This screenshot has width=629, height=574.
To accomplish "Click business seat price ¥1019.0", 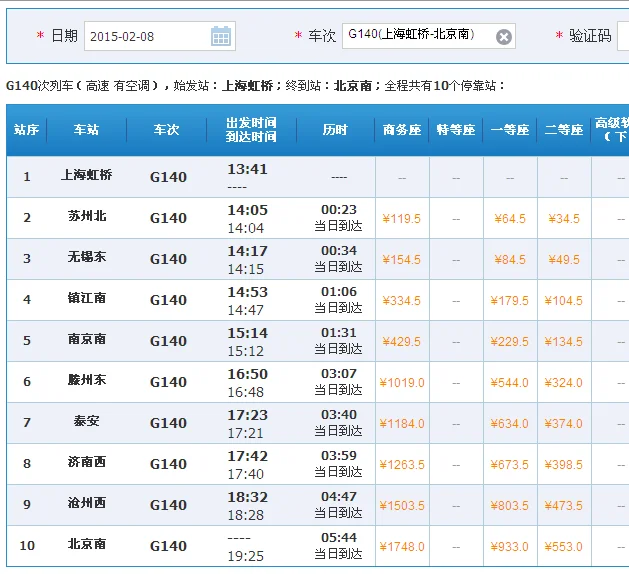I will 402,383.
